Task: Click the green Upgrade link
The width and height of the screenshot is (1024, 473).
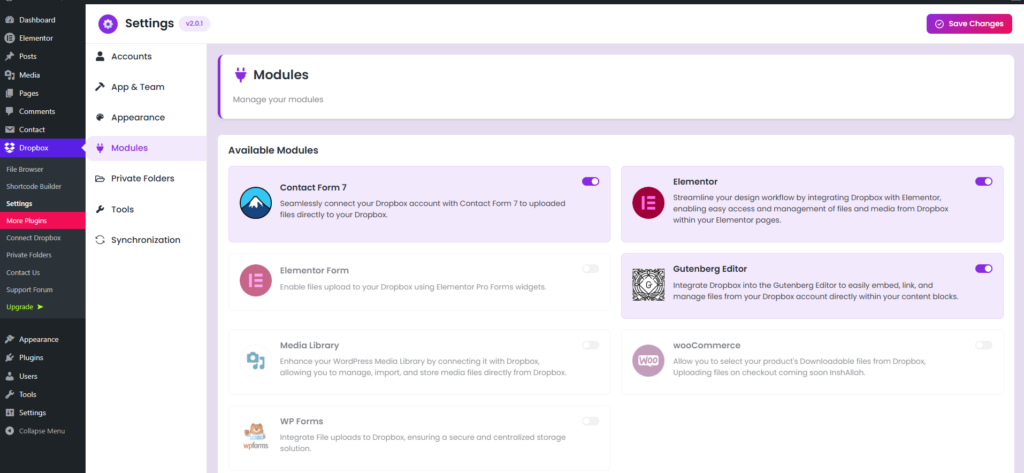Action: click(25, 306)
